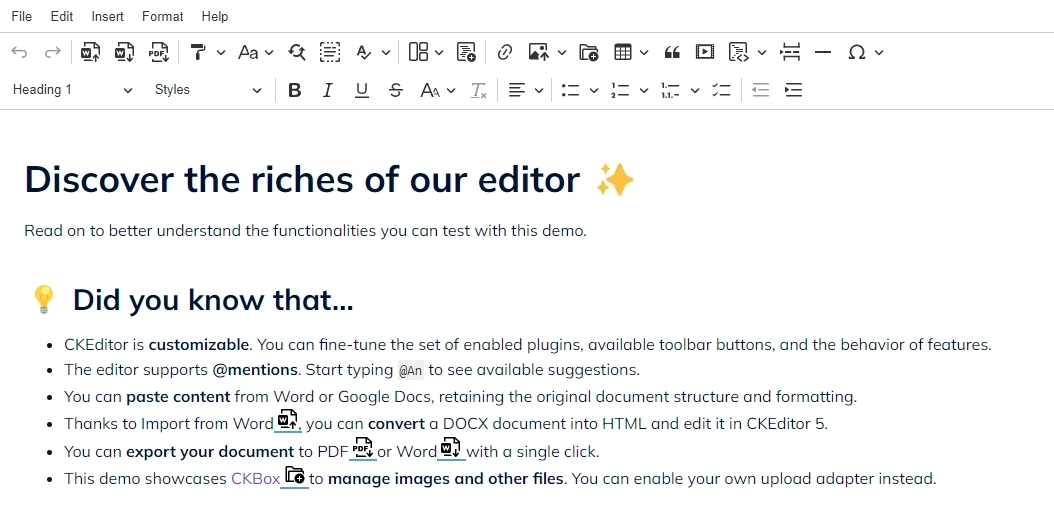1054x509 pixels.
Task: Open the Find and replace tool
Action: [297, 52]
